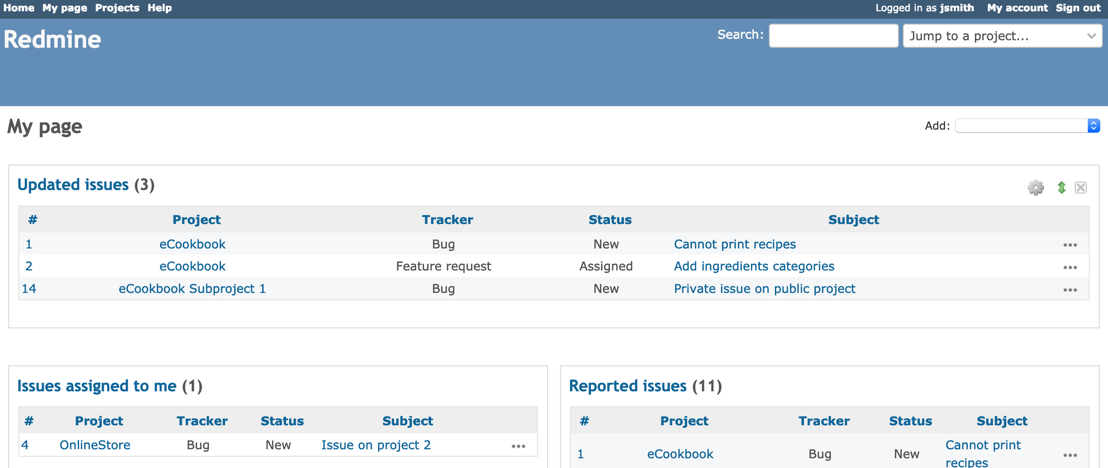The width and height of the screenshot is (1108, 468).
Task: Go to Home in top menu
Action: pos(19,8)
